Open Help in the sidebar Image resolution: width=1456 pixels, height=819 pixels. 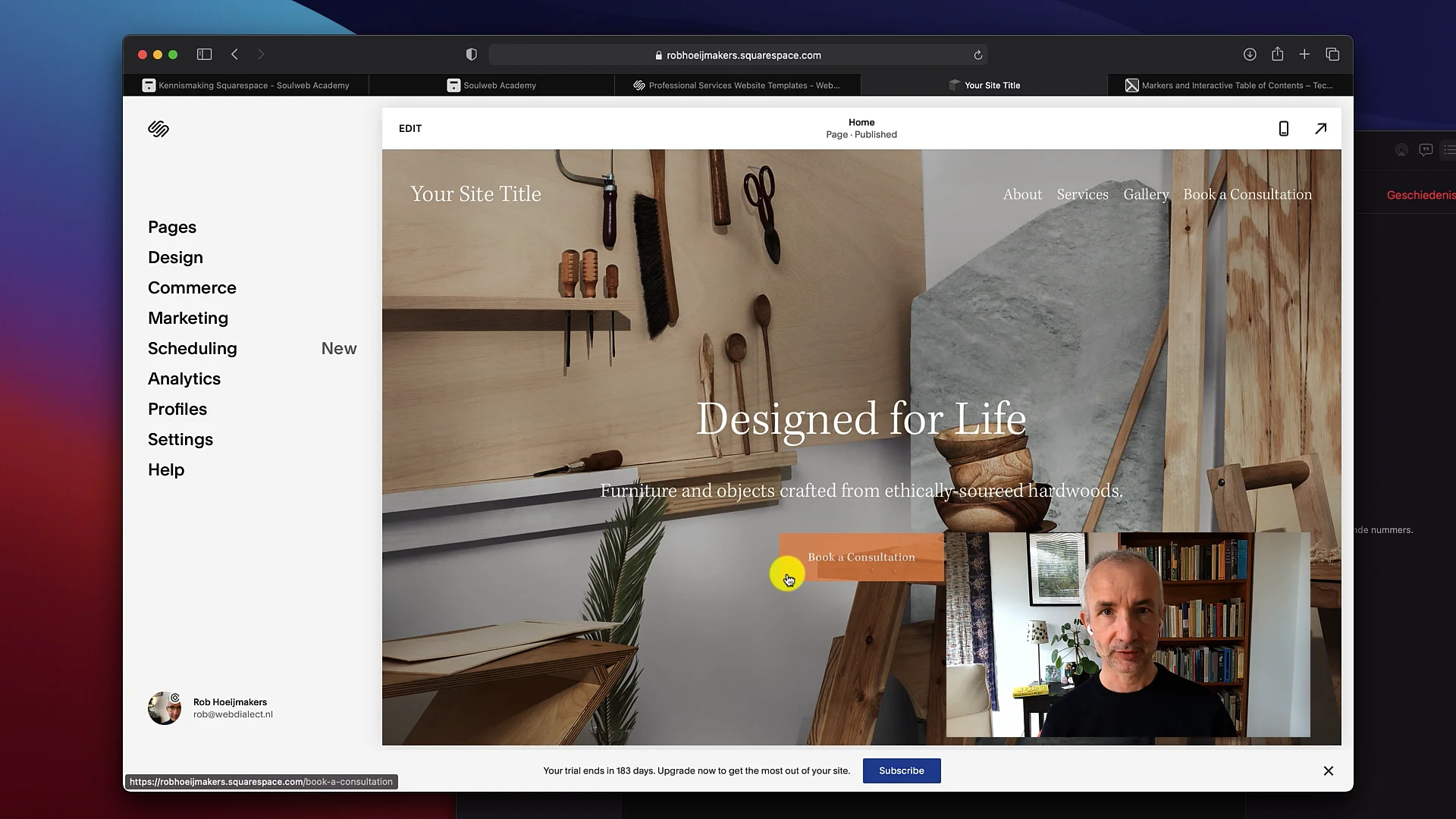(x=166, y=470)
